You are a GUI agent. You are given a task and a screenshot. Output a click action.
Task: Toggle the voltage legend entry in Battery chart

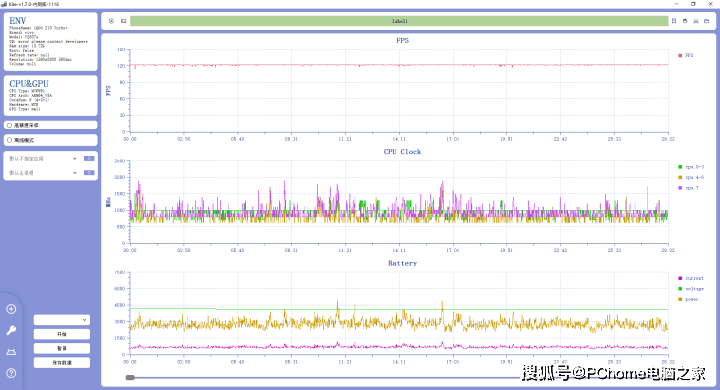691,289
